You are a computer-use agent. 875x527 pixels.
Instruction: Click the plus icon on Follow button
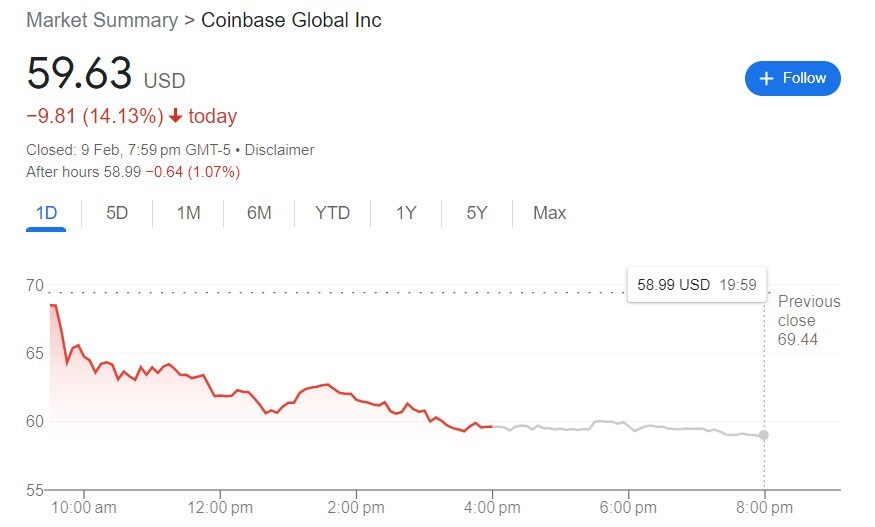click(x=766, y=78)
